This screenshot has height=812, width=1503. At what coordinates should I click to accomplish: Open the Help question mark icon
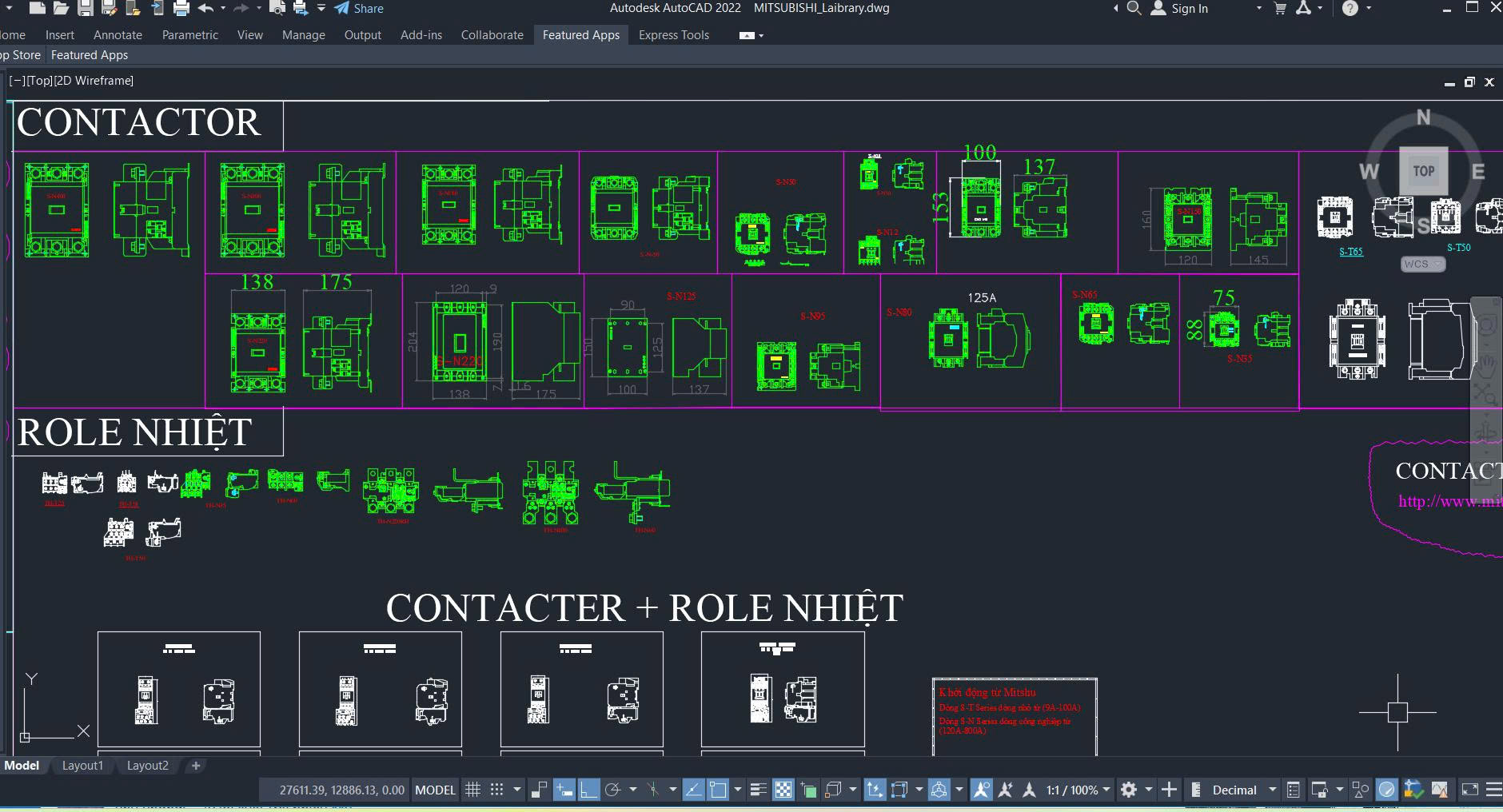1350,8
